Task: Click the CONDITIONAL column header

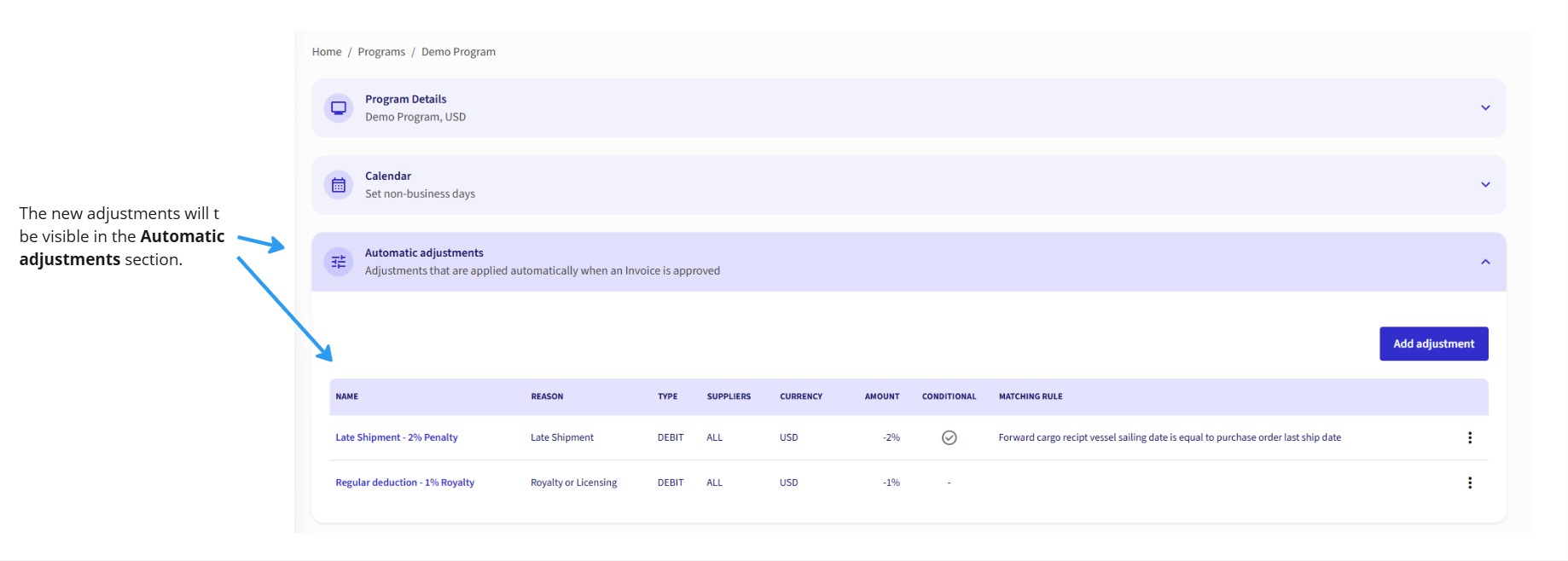Action: pos(949,396)
